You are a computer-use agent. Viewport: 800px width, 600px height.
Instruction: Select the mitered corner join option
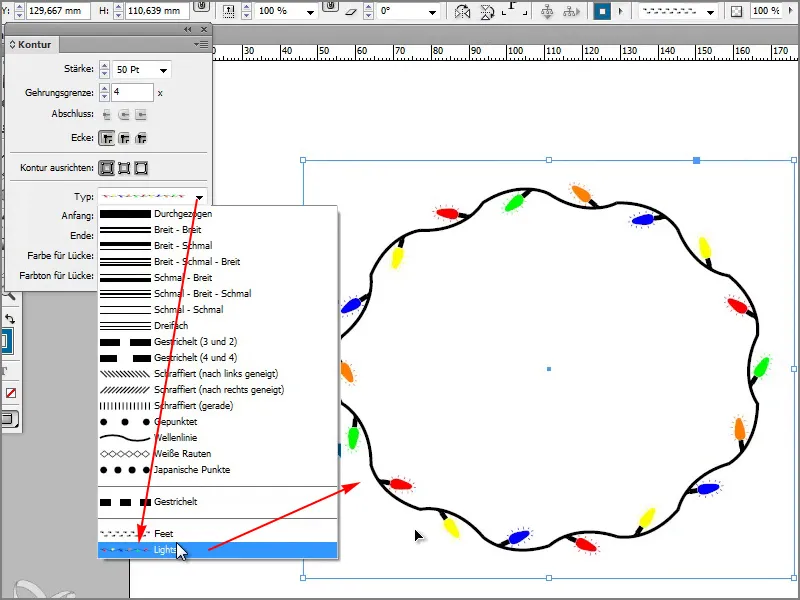108,137
